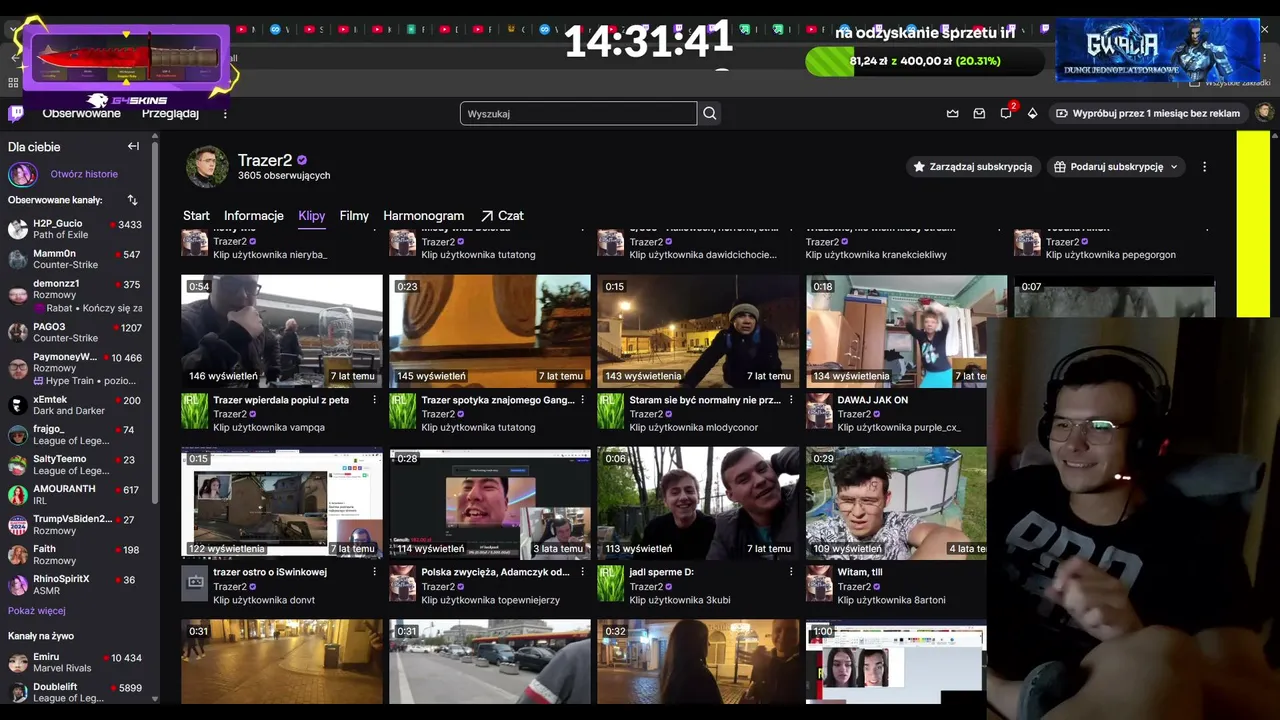1280x720 pixels.
Task: Open options for clip Trazer spotyka znajomego
Action: 583,400
